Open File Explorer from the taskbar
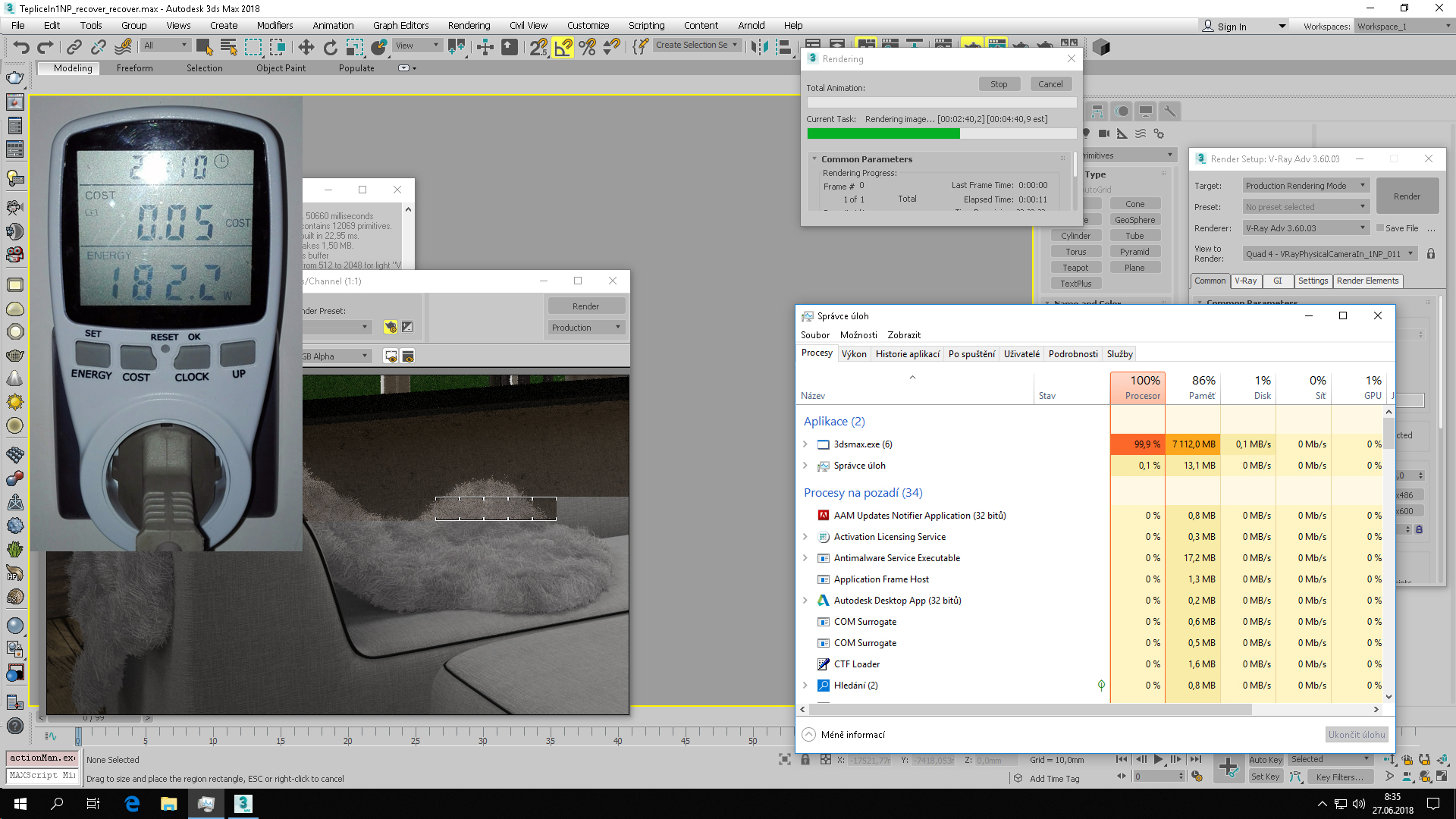 coord(168,804)
